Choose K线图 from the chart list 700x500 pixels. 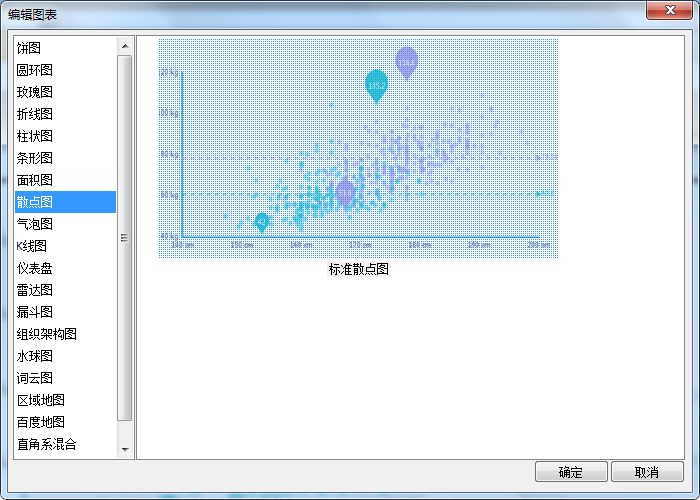click(32, 246)
